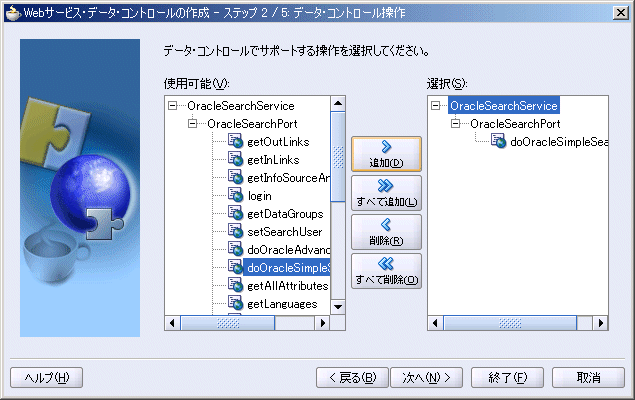Click the getDataGroups operation icon

[x=235, y=213]
